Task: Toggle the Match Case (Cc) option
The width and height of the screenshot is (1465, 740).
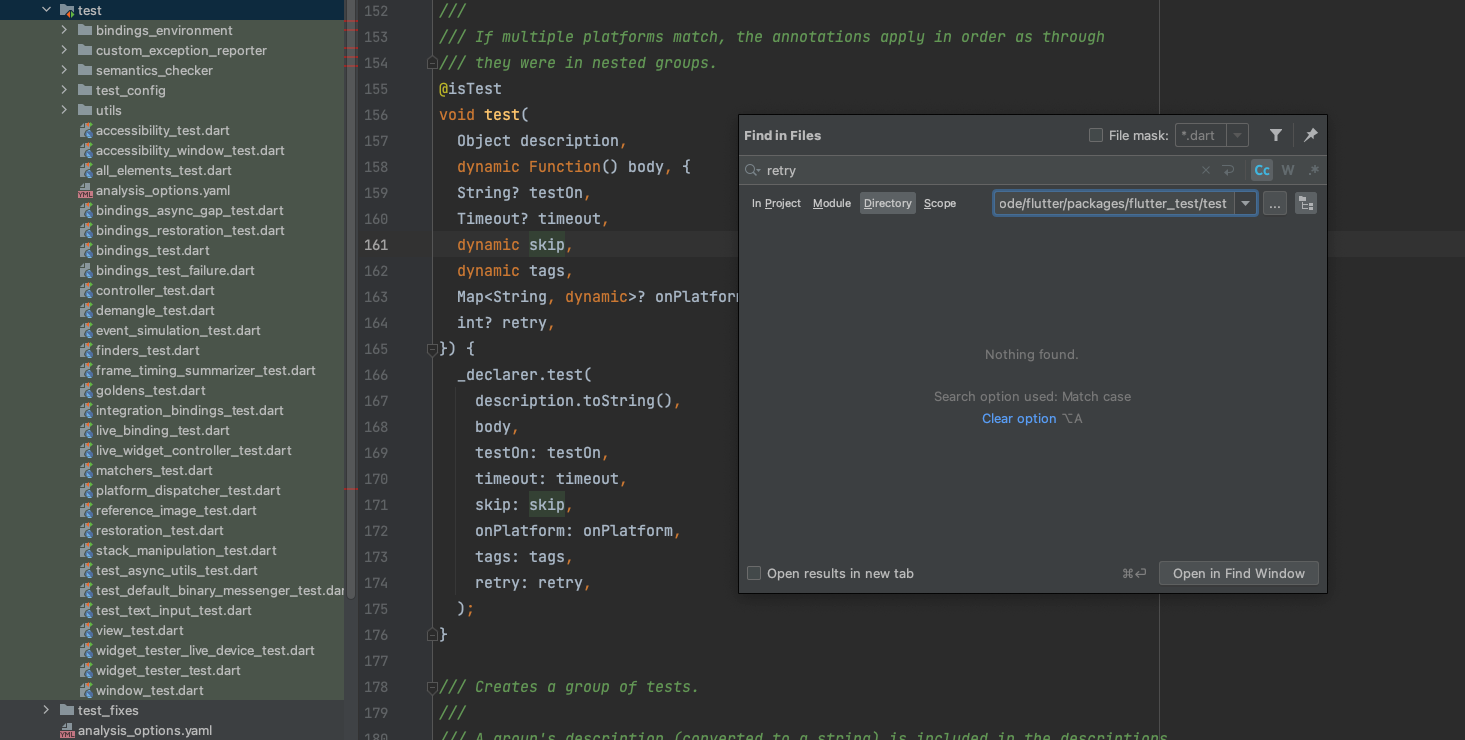Action: click(1262, 170)
